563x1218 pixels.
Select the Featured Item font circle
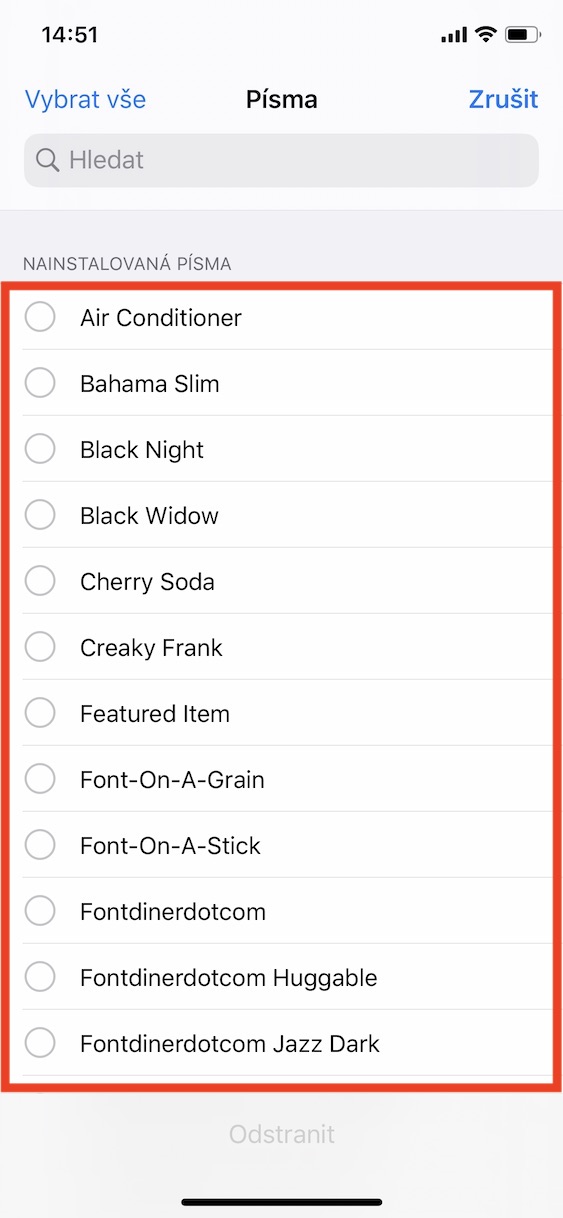coord(40,713)
